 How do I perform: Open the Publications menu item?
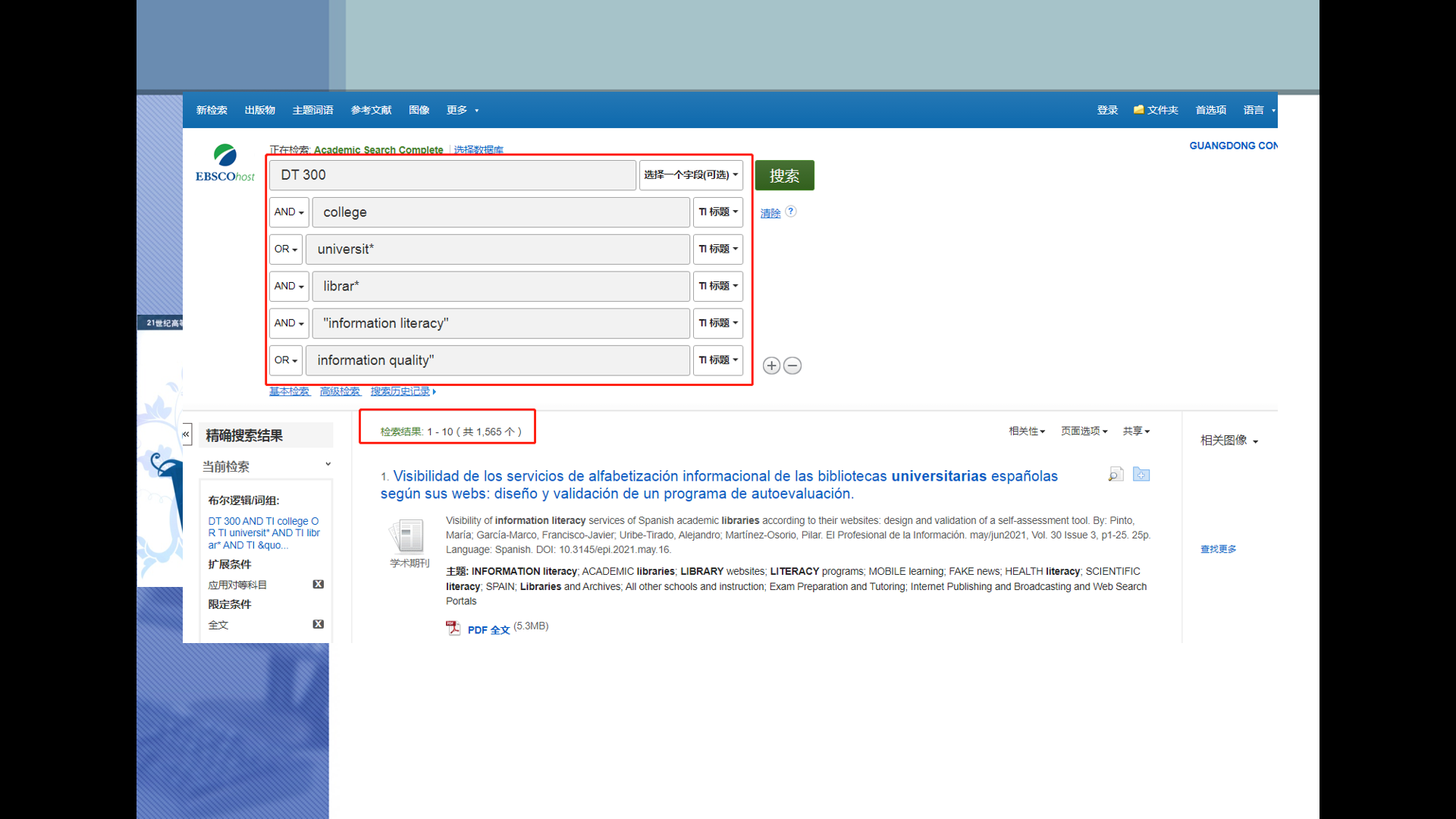pyautogui.click(x=260, y=110)
